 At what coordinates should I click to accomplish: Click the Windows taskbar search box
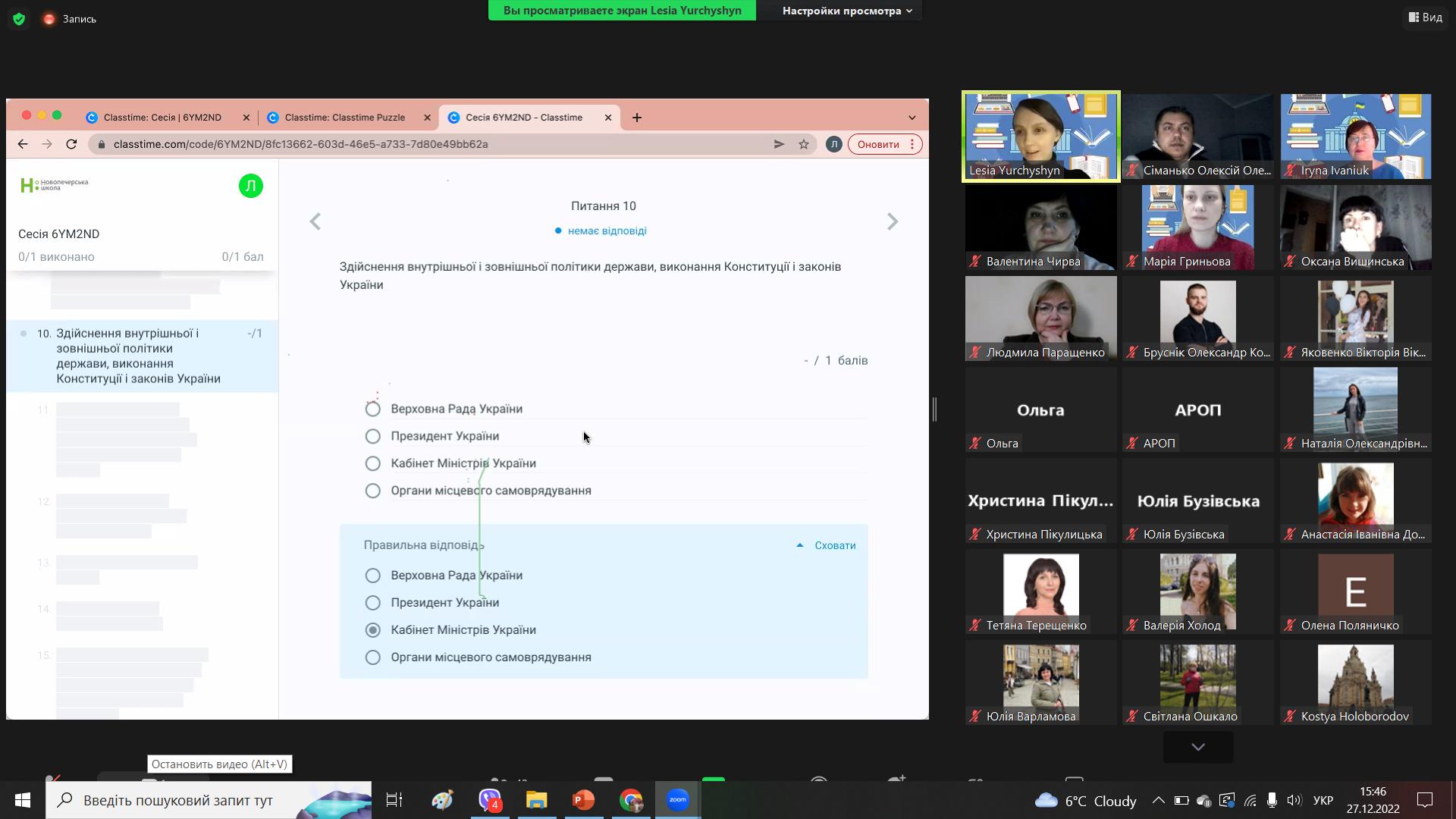[x=209, y=800]
